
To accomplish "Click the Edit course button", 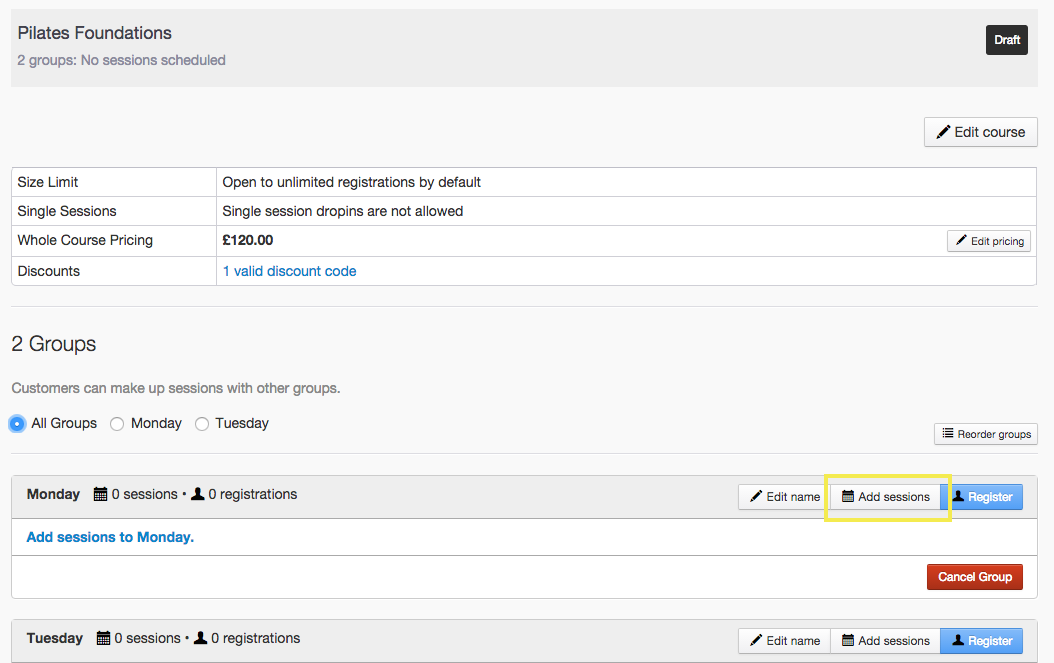I will click(980, 132).
